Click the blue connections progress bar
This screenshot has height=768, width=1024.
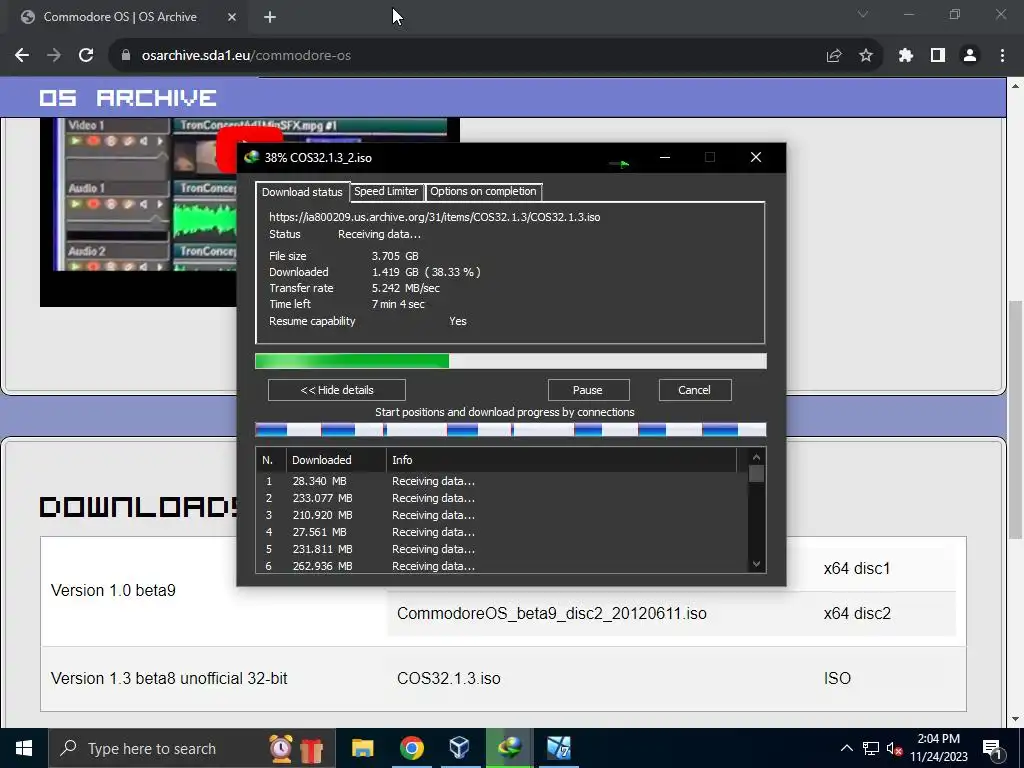tap(511, 430)
